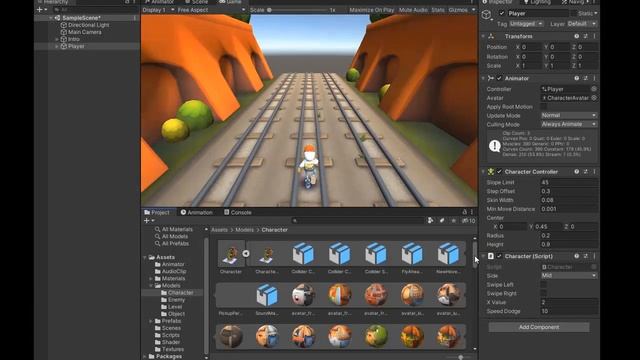Adjust Game view Scale slider
640x360 pixels.
pos(298,10)
